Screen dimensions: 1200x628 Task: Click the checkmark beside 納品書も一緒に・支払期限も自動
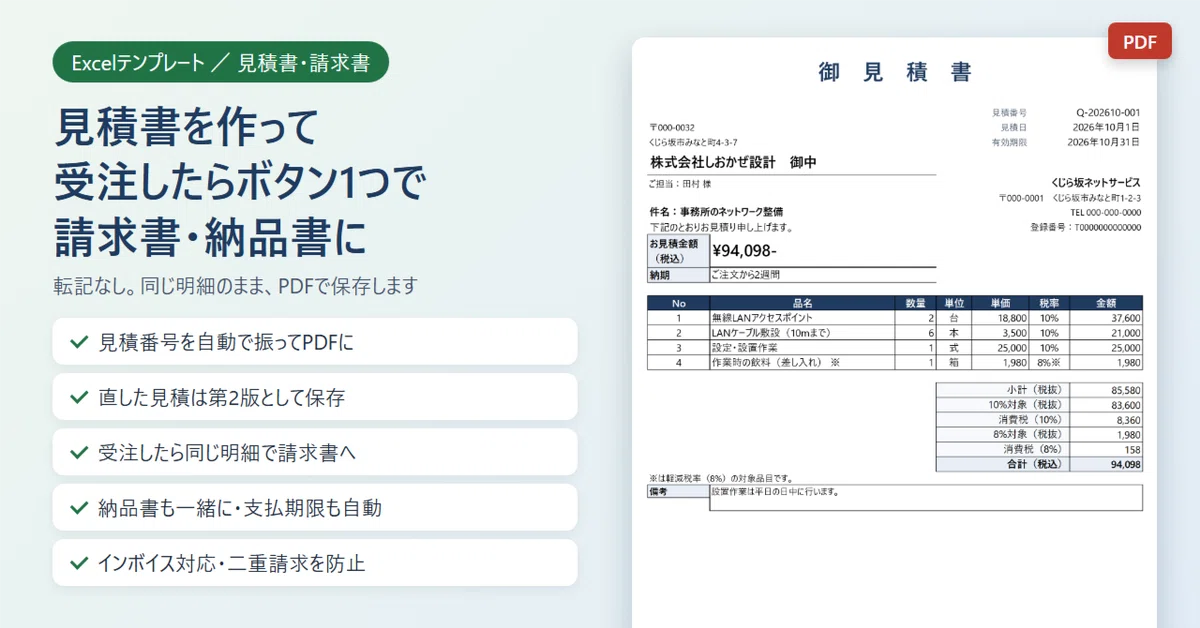78,508
